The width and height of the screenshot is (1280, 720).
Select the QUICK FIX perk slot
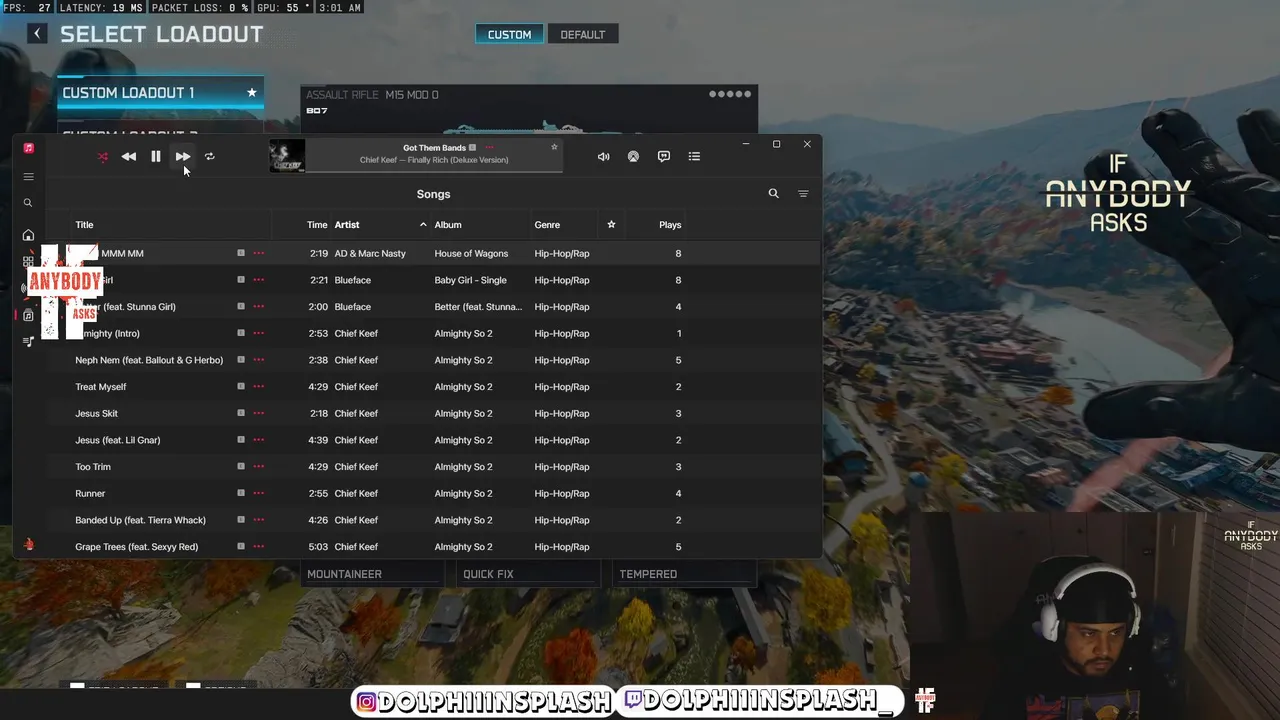(526, 574)
